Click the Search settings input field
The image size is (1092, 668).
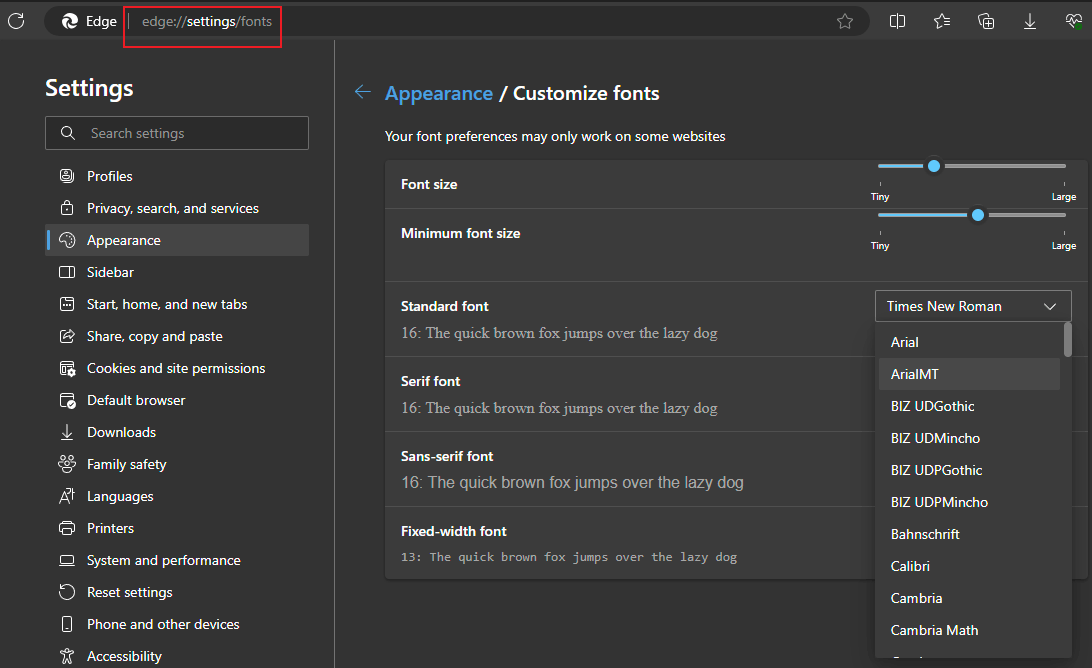(177, 133)
